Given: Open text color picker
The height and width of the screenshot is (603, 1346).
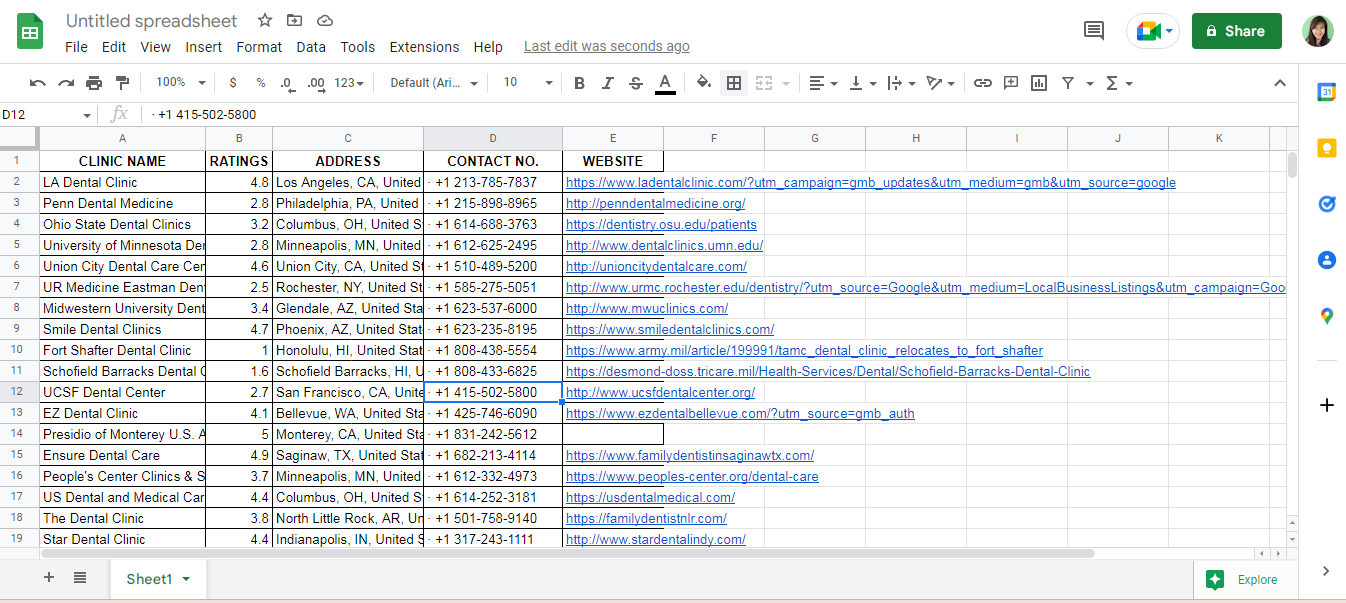Looking at the screenshot, I should coord(665,83).
